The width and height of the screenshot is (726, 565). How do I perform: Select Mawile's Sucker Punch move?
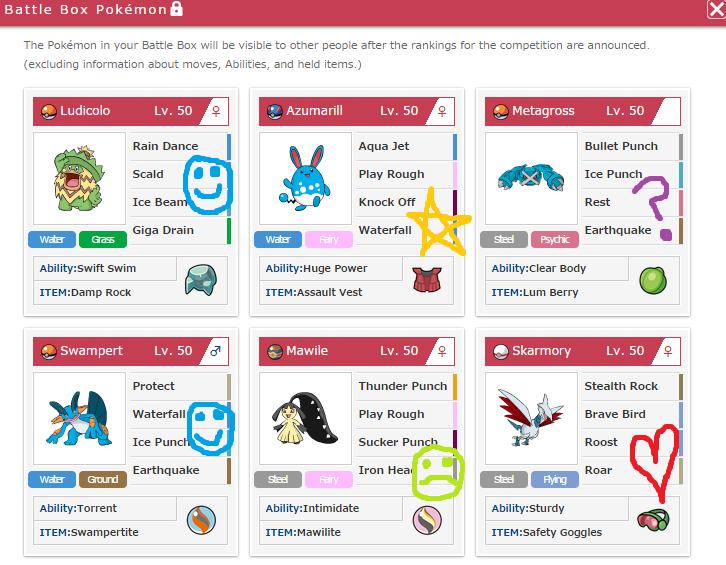point(406,442)
